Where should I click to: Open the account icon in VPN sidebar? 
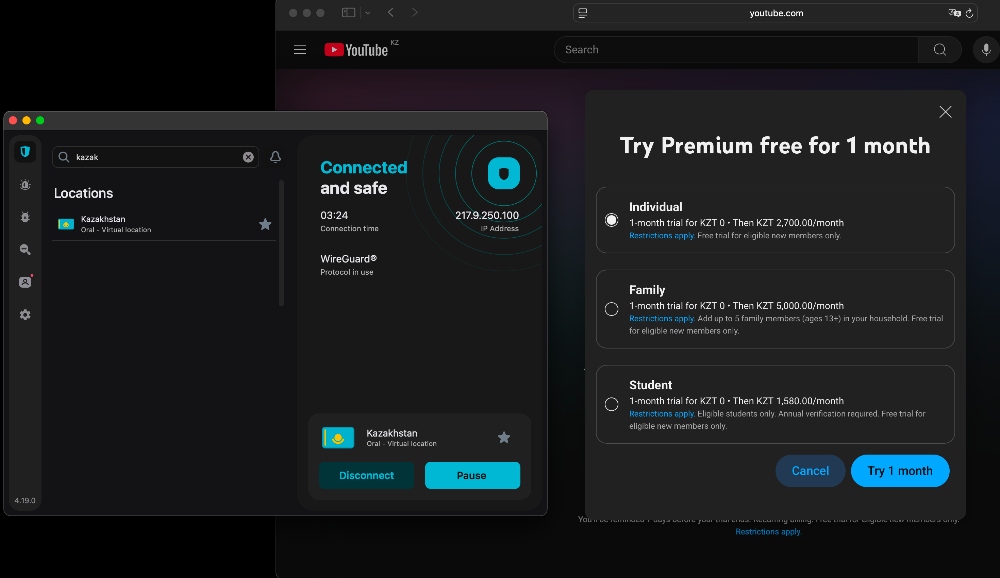click(25, 282)
